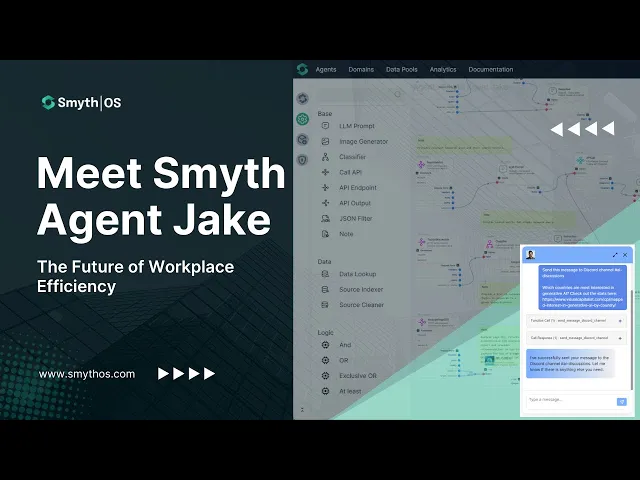Click the chat window vertical scrollbar
This screenshot has width=640, height=480.
[632, 340]
